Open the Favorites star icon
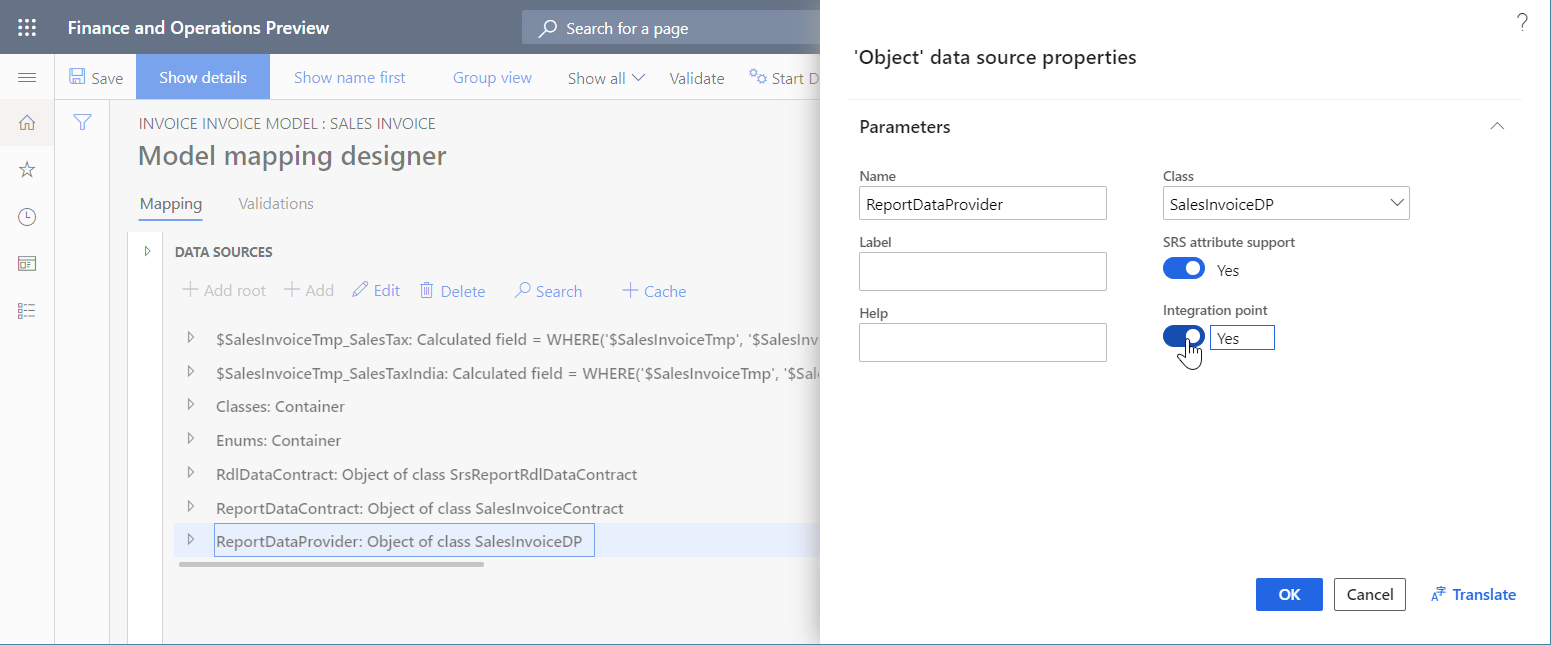This screenshot has width=1551, height=645. 26,169
